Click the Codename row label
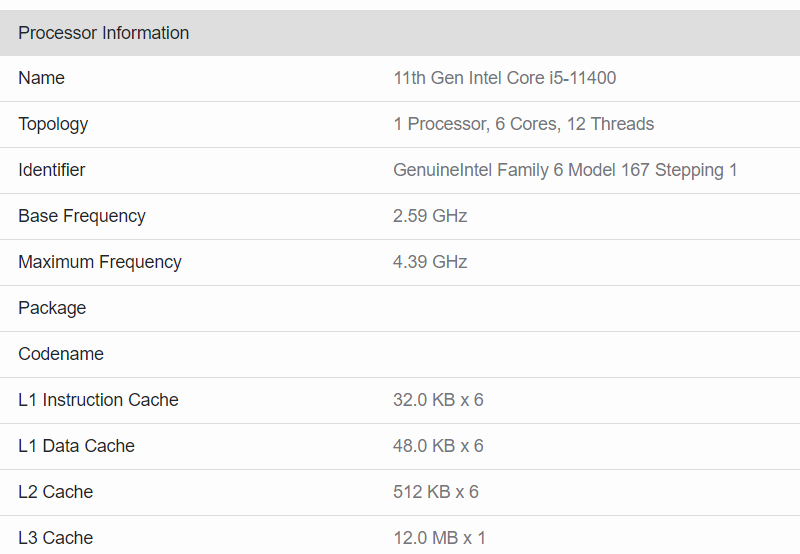800x554 pixels. point(61,354)
